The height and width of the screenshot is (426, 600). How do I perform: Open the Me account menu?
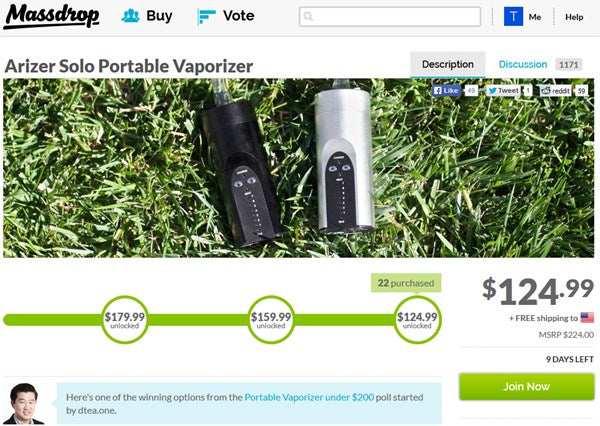(535, 17)
